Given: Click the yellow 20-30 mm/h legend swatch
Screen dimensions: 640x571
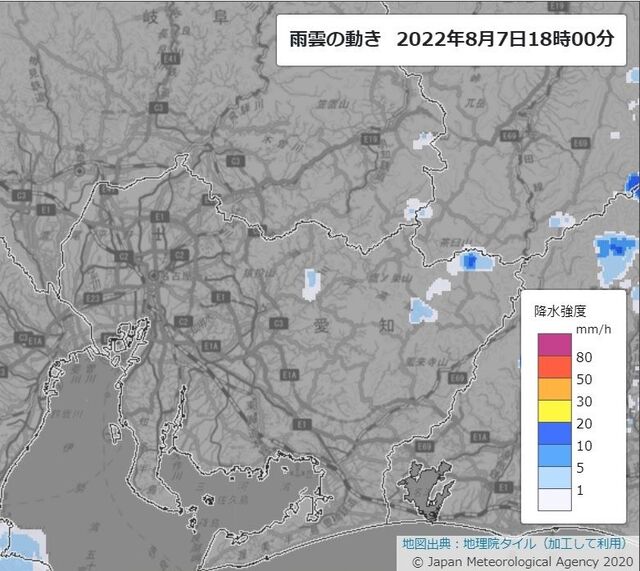Looking at the screenshot, I should click(554, 411).
